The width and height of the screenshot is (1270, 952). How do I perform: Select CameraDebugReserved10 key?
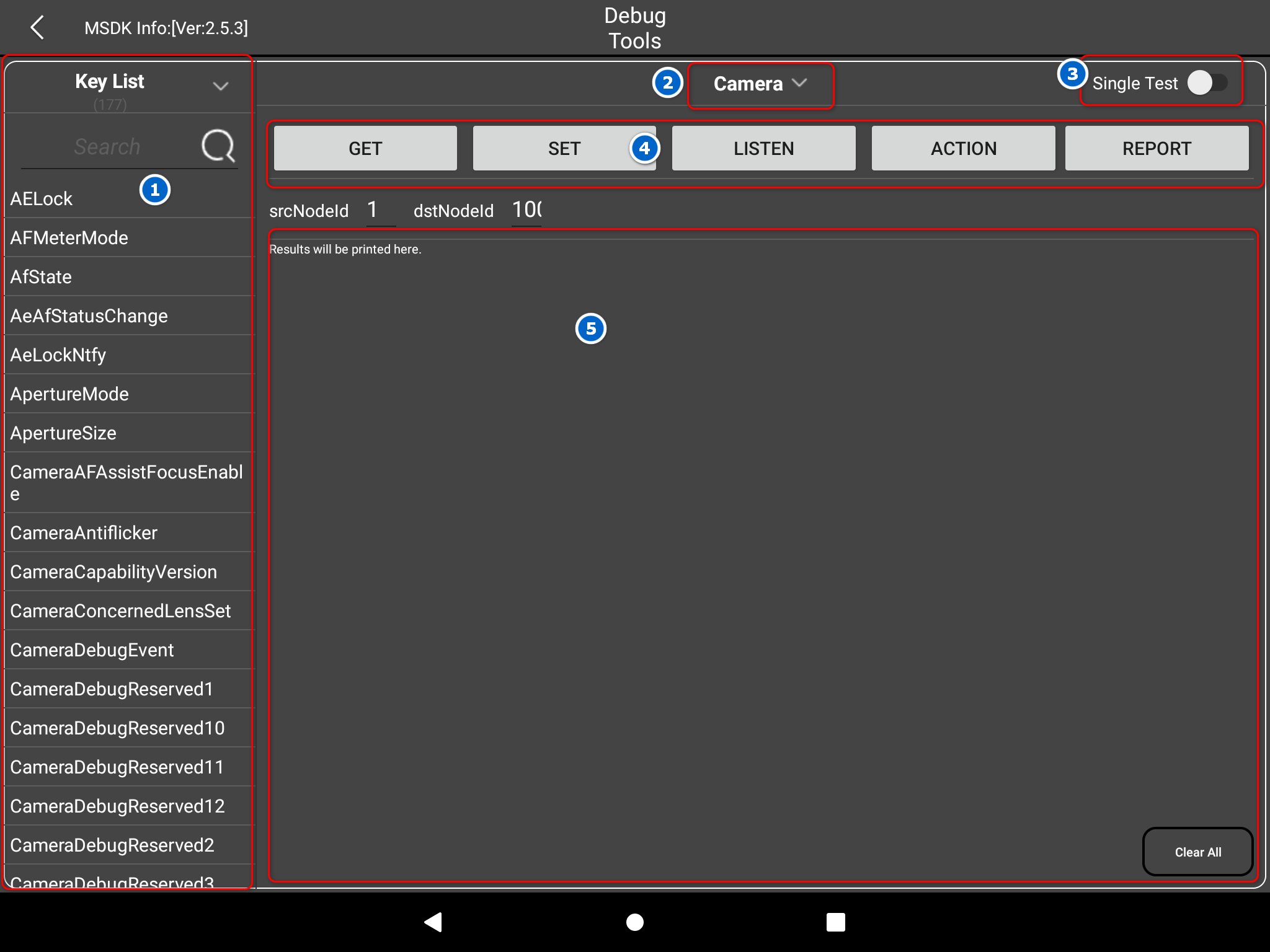[128, 728]
